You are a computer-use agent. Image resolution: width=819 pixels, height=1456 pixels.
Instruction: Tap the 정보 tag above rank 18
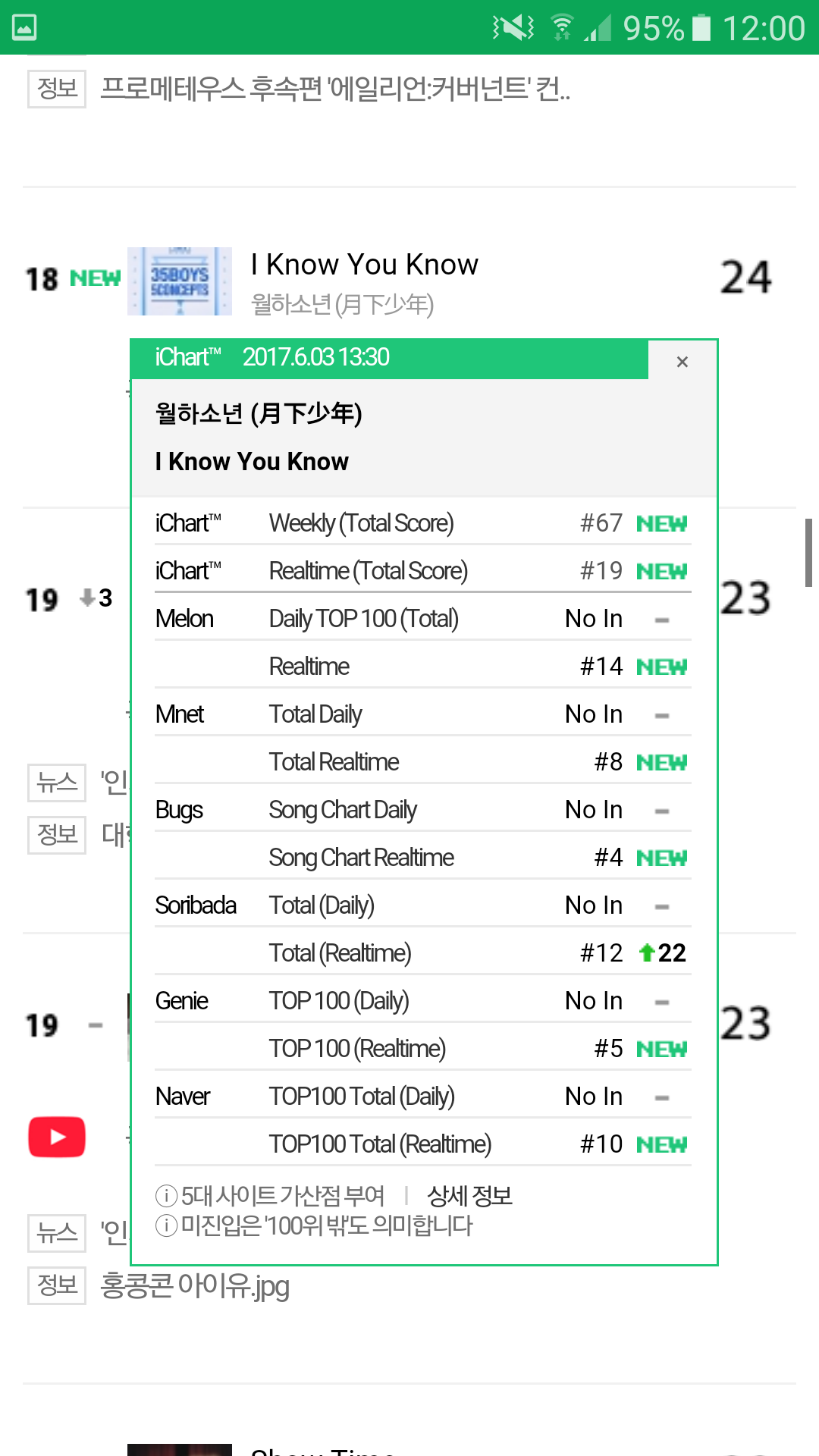pos(57,89)
